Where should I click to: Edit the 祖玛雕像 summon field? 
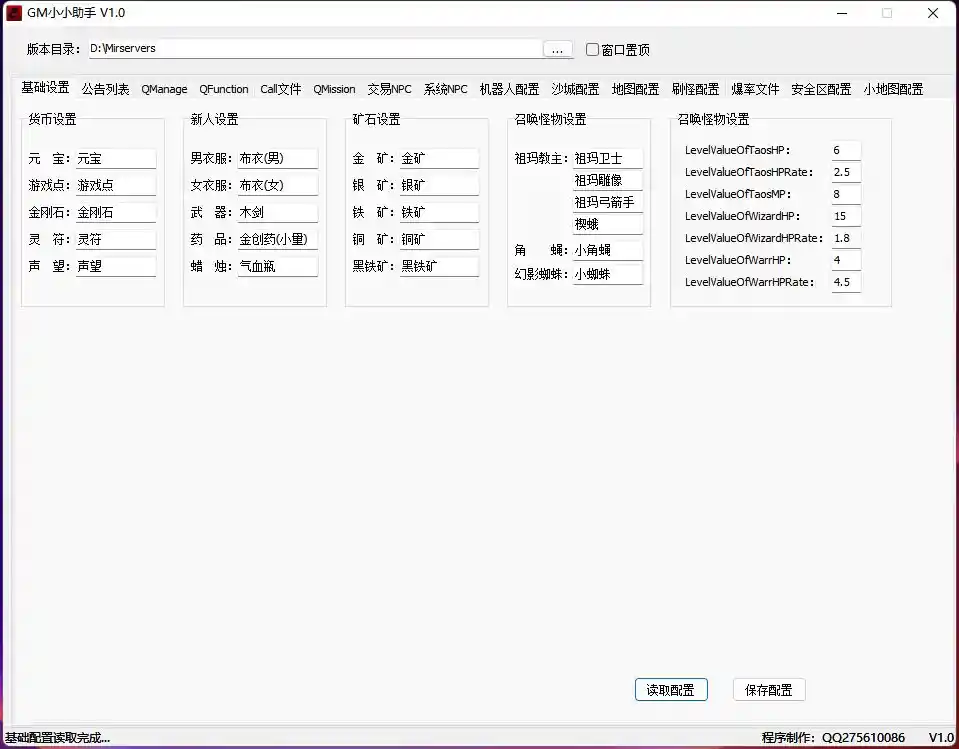coord(608,180)
